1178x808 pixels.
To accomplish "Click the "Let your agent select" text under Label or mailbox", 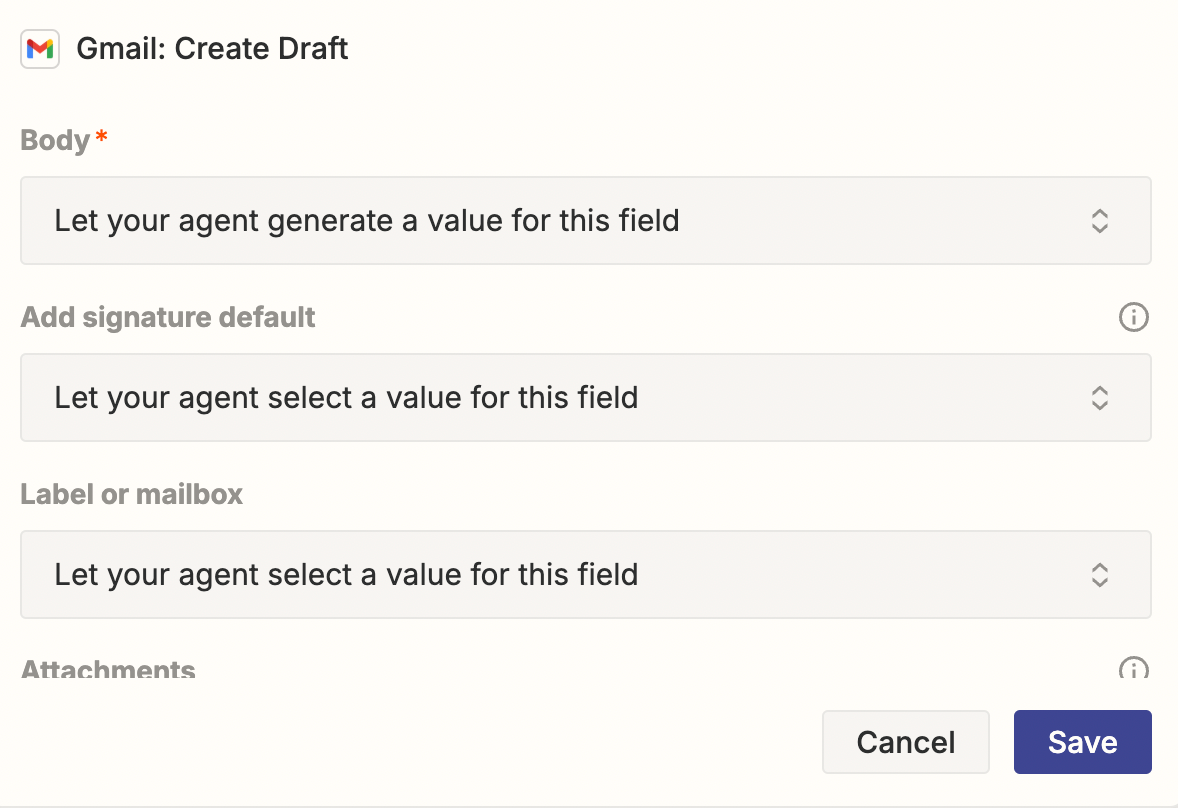I will [346, 575].
